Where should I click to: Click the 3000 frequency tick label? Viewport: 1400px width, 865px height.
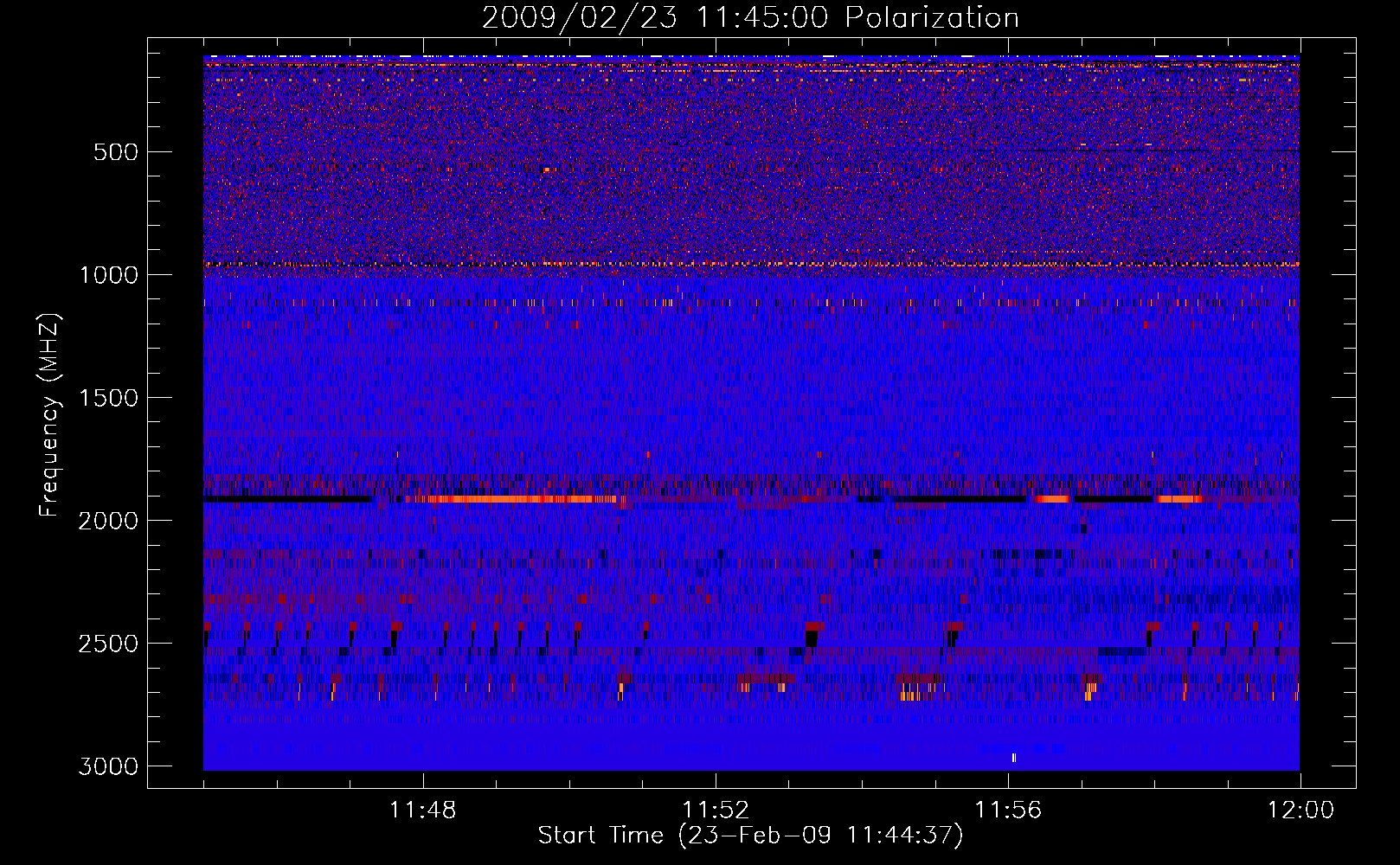tap(108, 766)
